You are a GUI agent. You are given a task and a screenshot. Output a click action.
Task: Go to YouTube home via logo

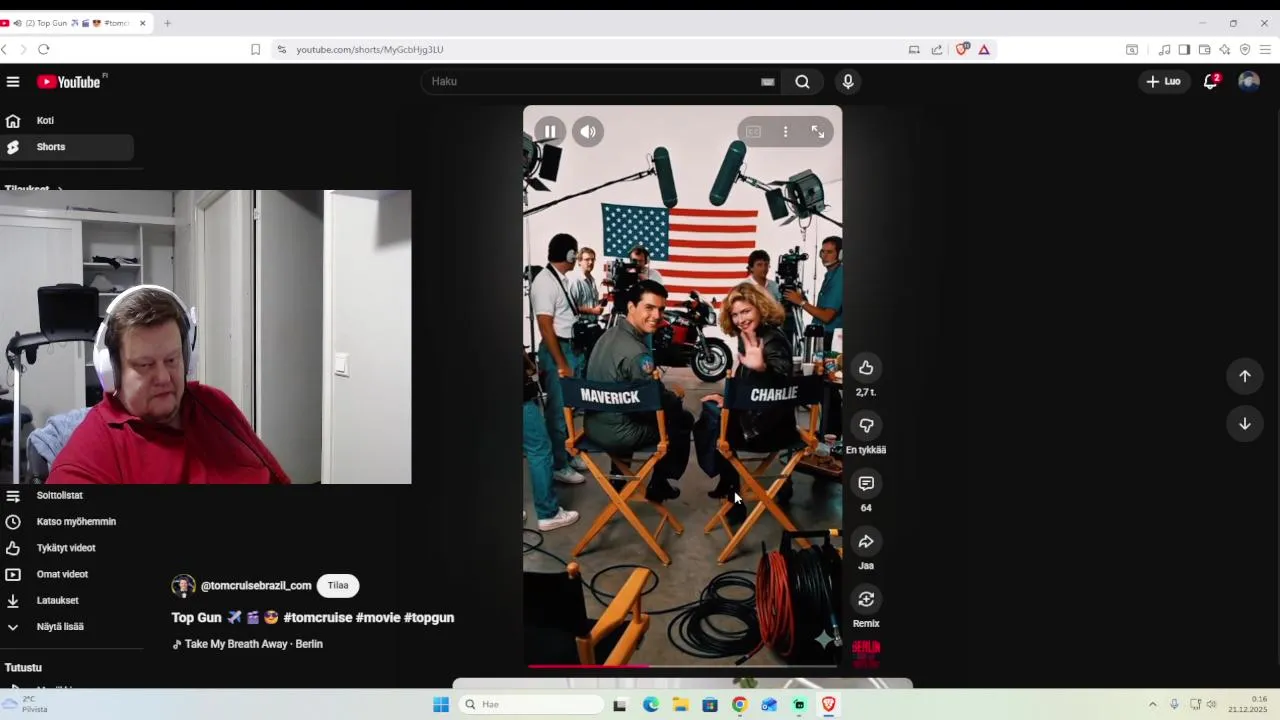(x=70, y=82)
